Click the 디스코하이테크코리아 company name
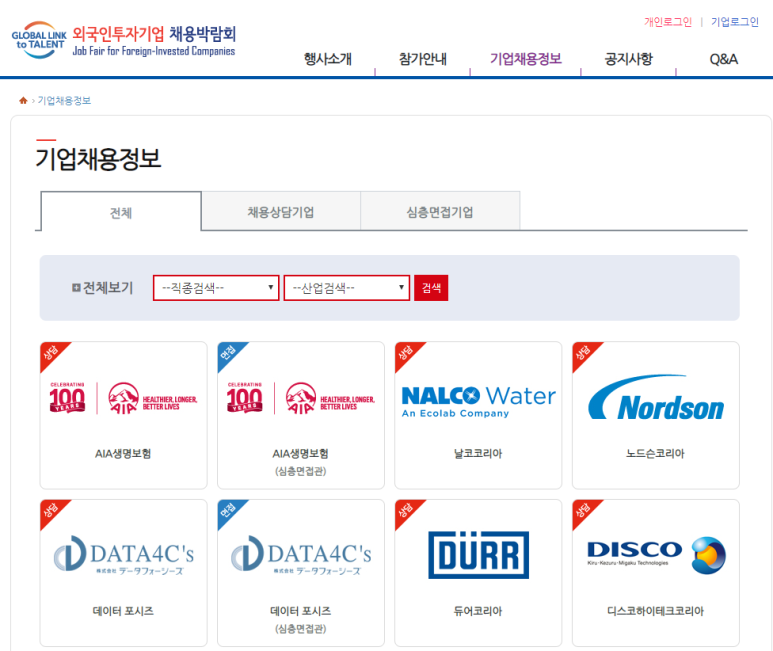 coord(655,611)
